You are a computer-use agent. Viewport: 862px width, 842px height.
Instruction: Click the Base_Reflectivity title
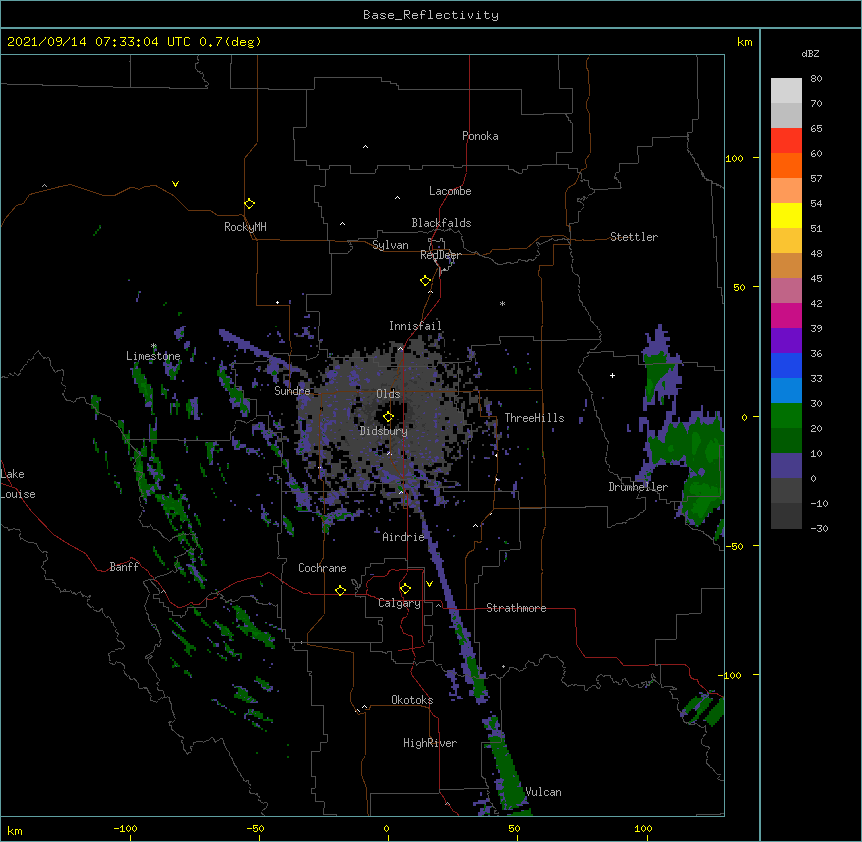pos(431,15)
